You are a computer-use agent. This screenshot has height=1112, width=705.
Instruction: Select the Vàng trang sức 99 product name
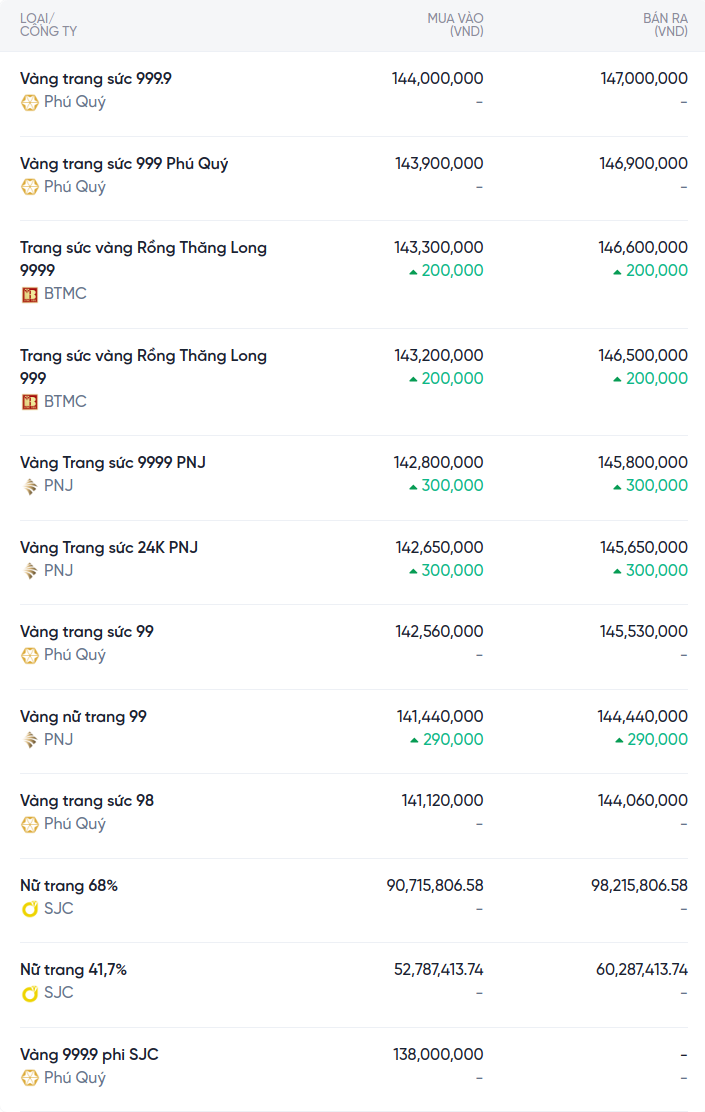tap(87, 632)
